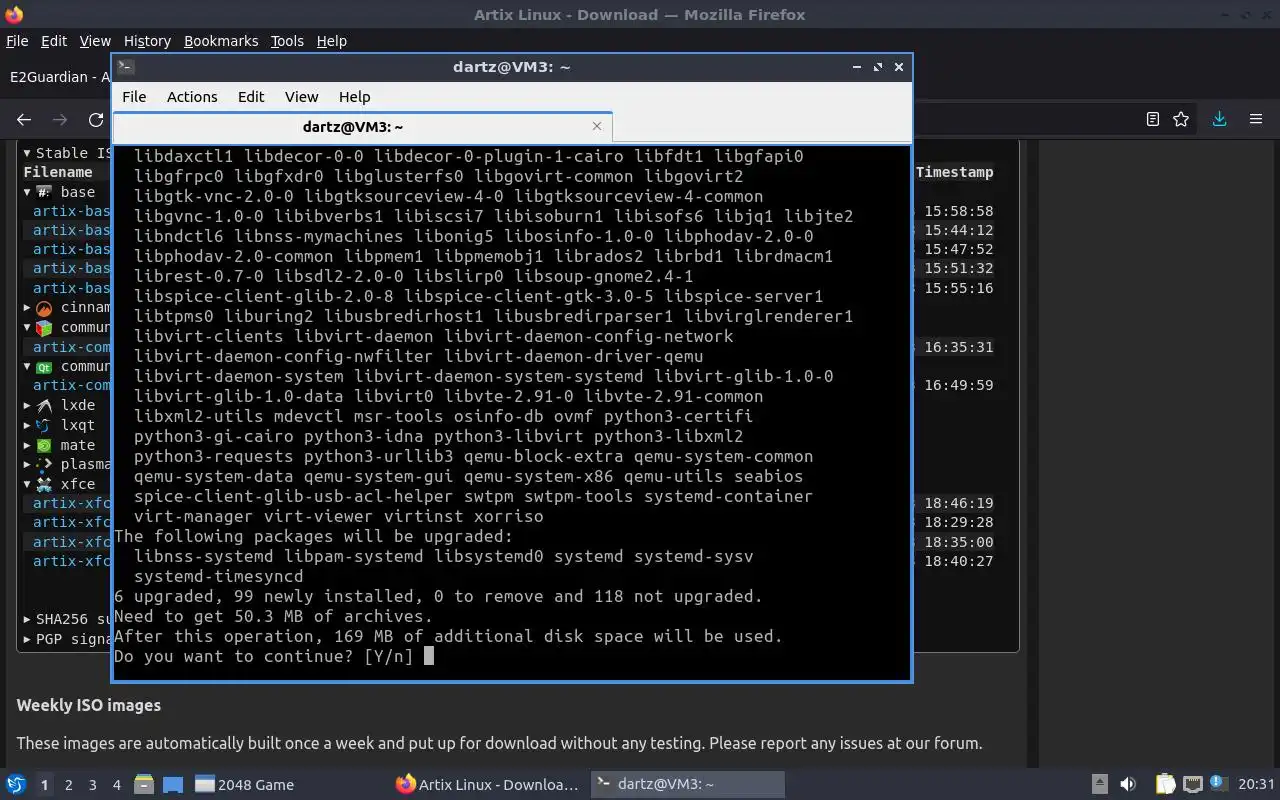Viewport: 1280px width, 800px height.
Task: Click the plasma edition icon
Action: (x=44, y=464)
